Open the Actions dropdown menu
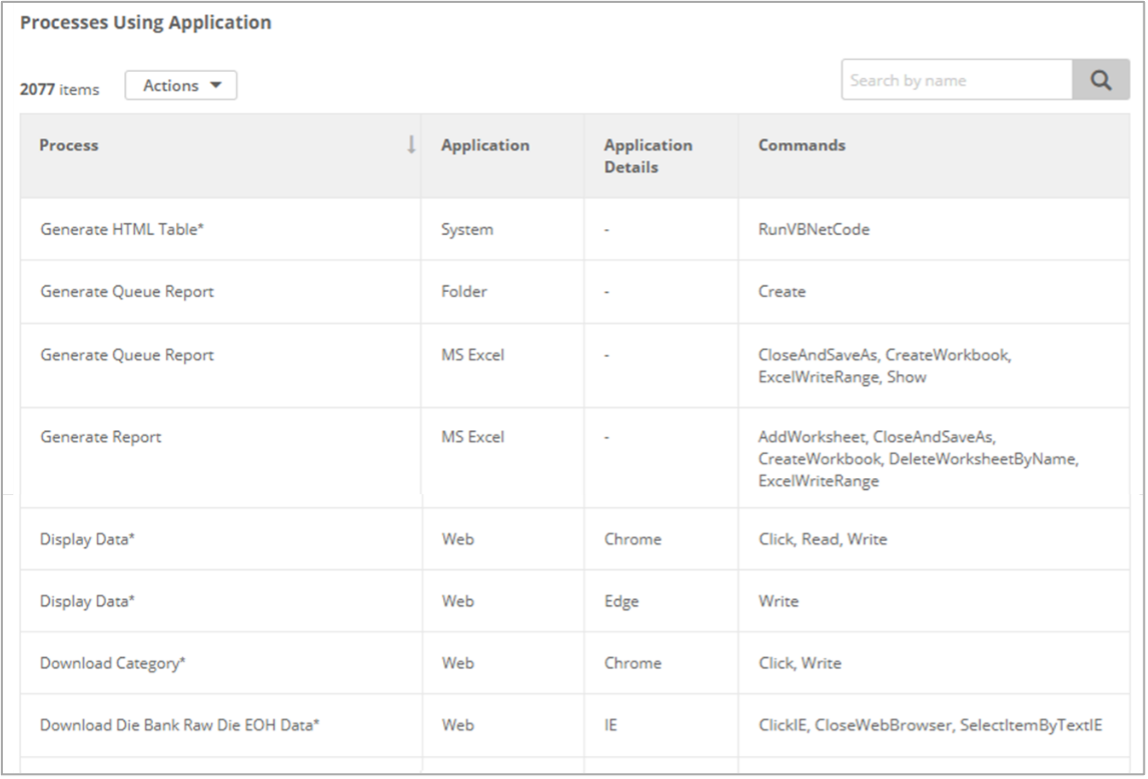 [x=181, y=86]
